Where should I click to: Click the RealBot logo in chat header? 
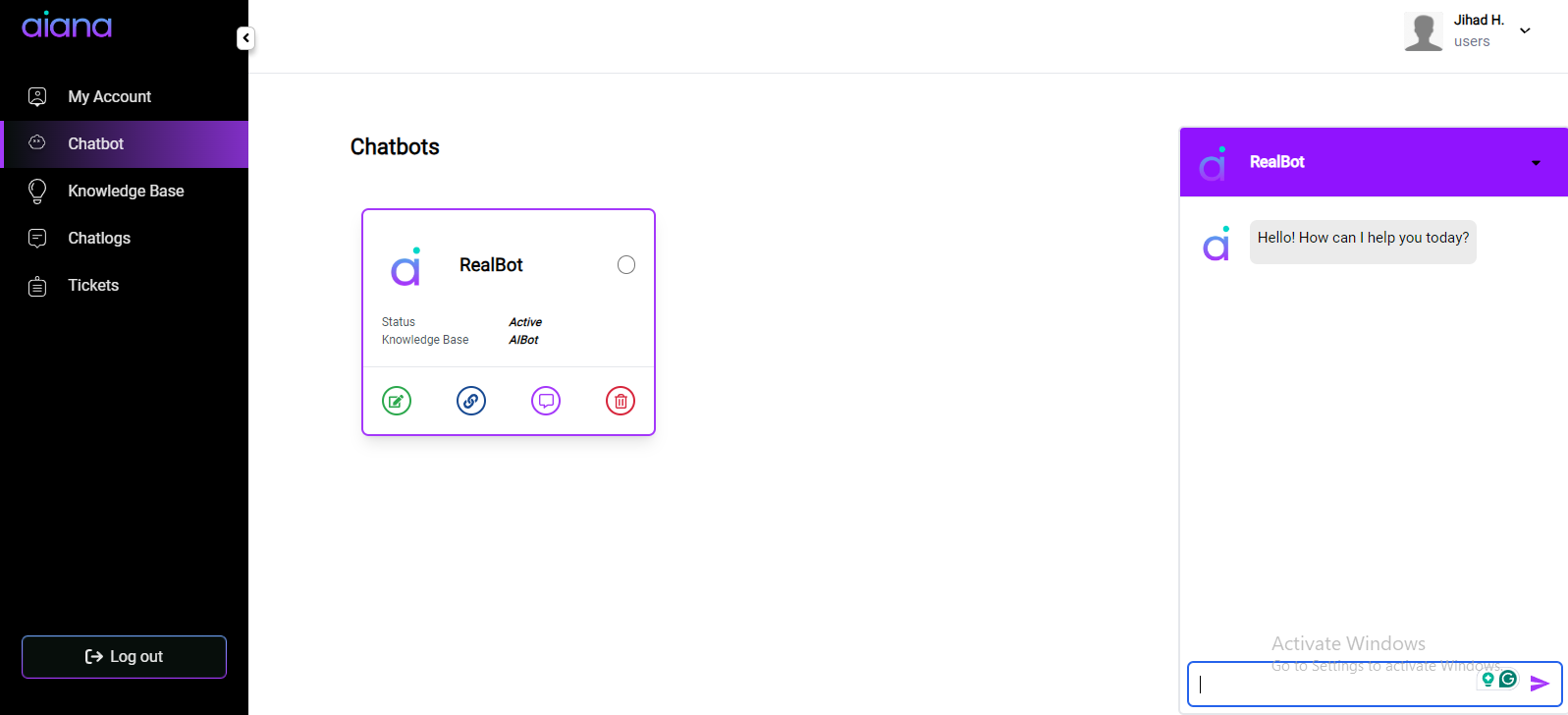1214,163
